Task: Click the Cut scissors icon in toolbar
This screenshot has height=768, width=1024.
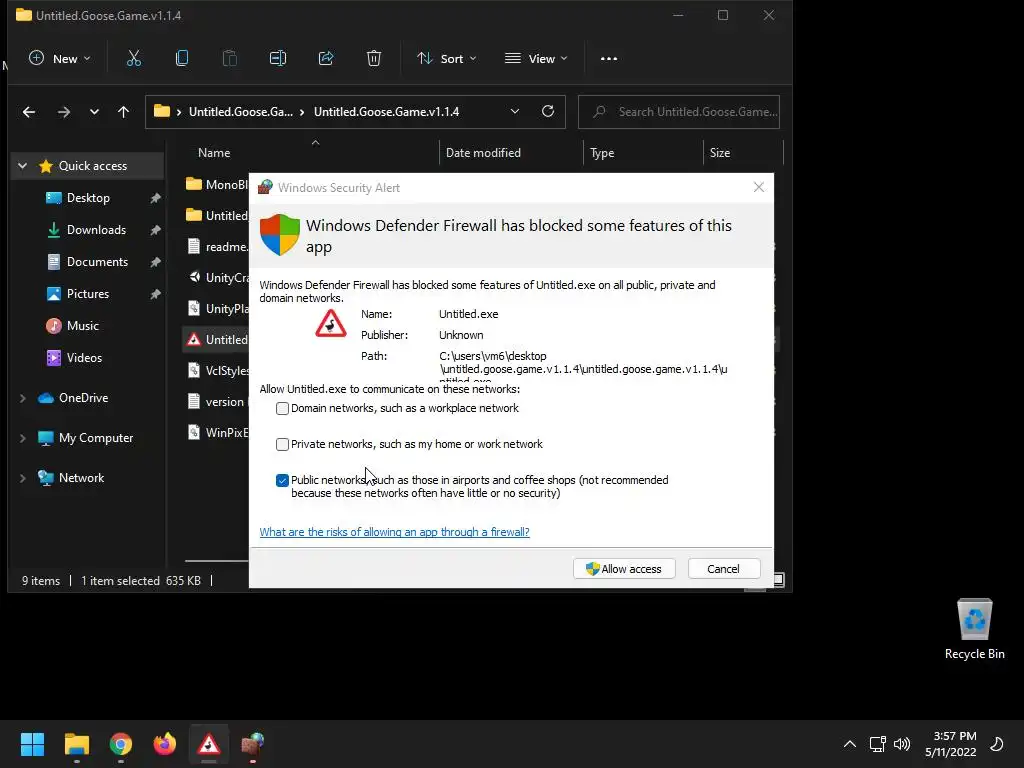Action: [x=134, y=58]
